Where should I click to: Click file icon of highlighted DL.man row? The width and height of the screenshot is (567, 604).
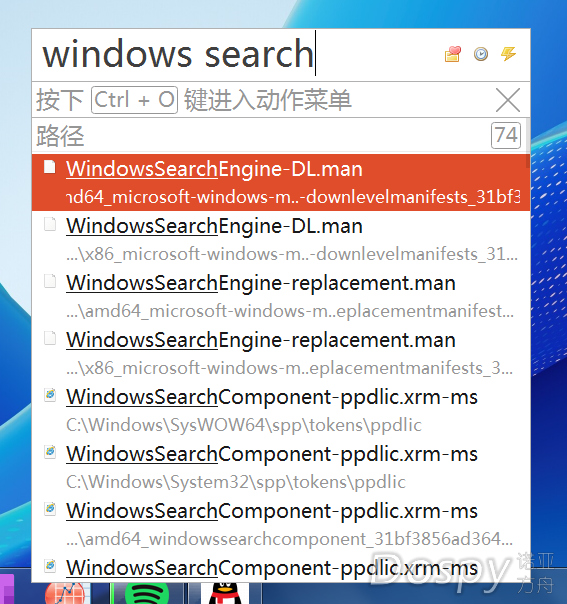click(x=50, y=167)
